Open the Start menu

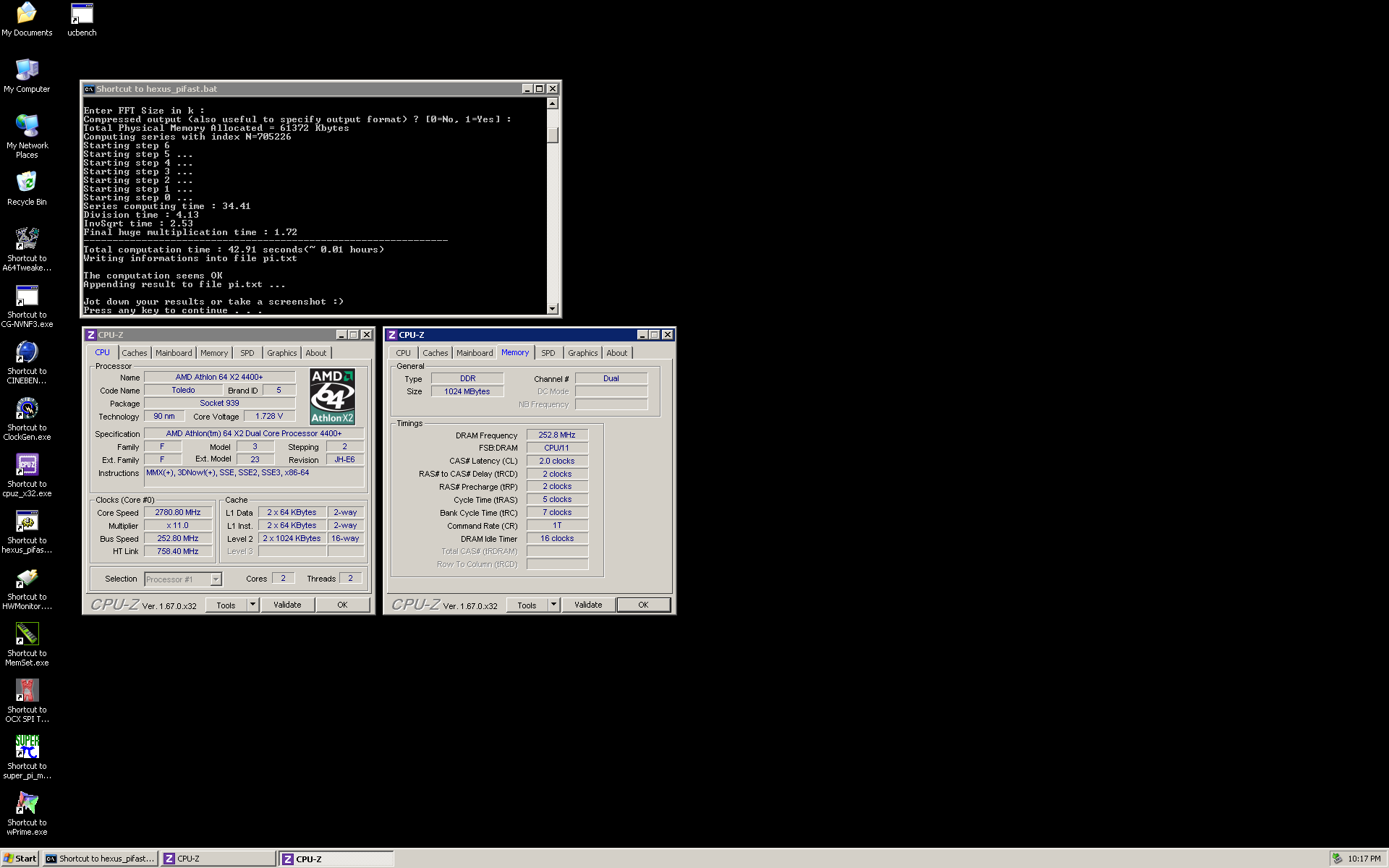(20, 859)
